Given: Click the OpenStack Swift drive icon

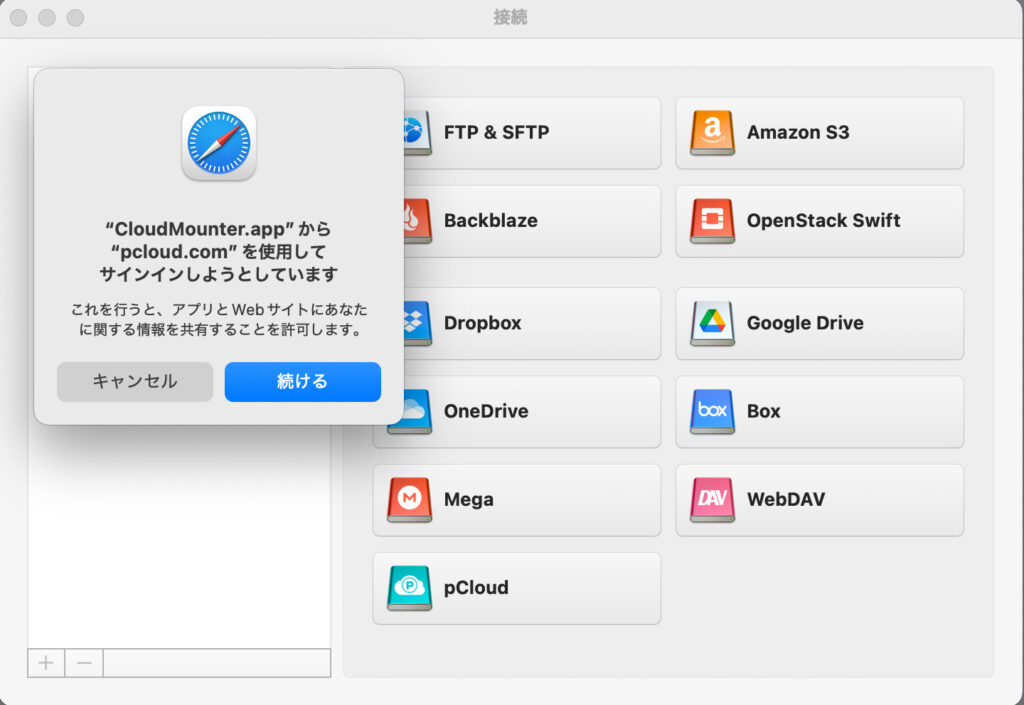Looking at the screenshot, I should 712,221.
